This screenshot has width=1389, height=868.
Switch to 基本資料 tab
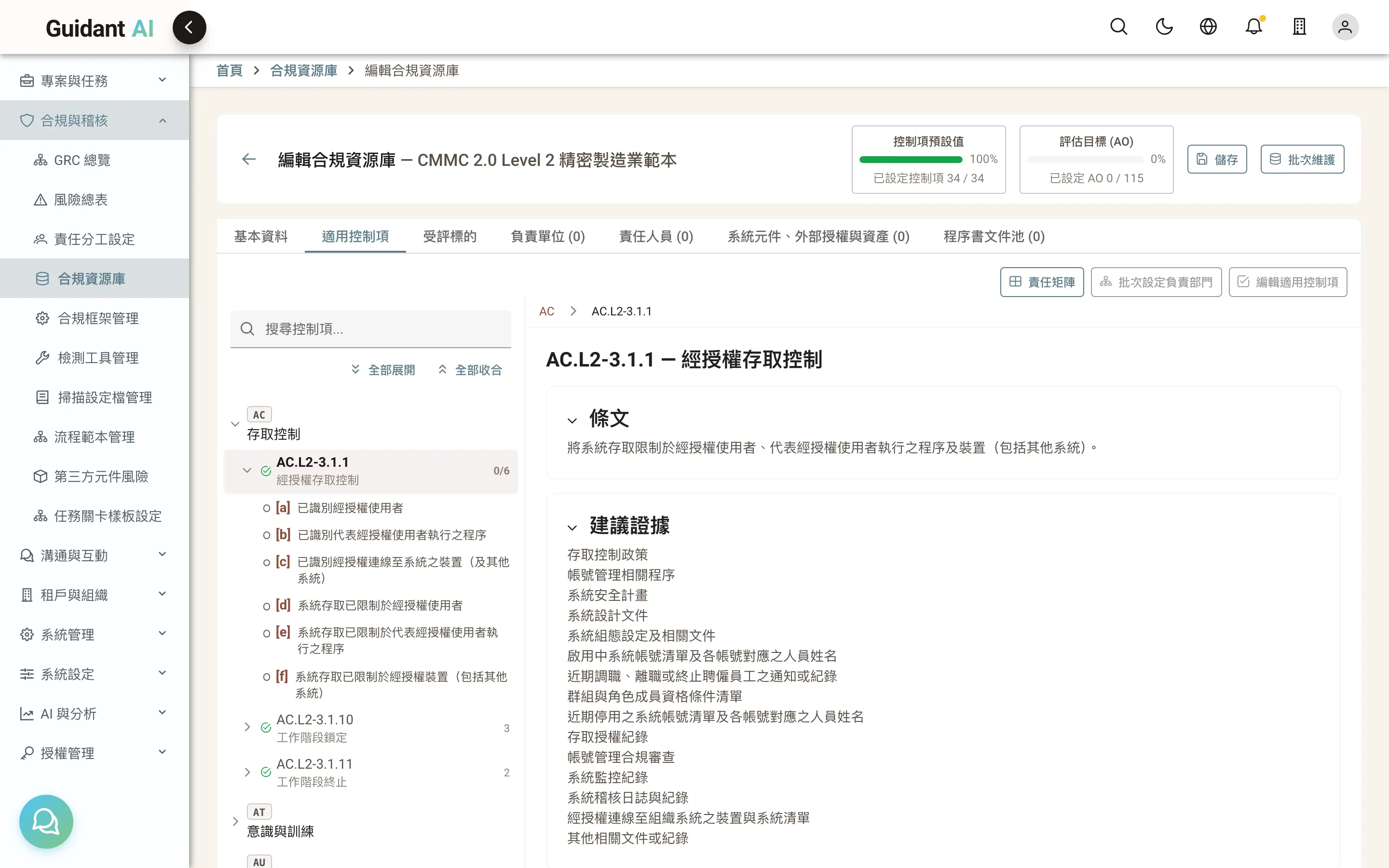coord(260,236)
